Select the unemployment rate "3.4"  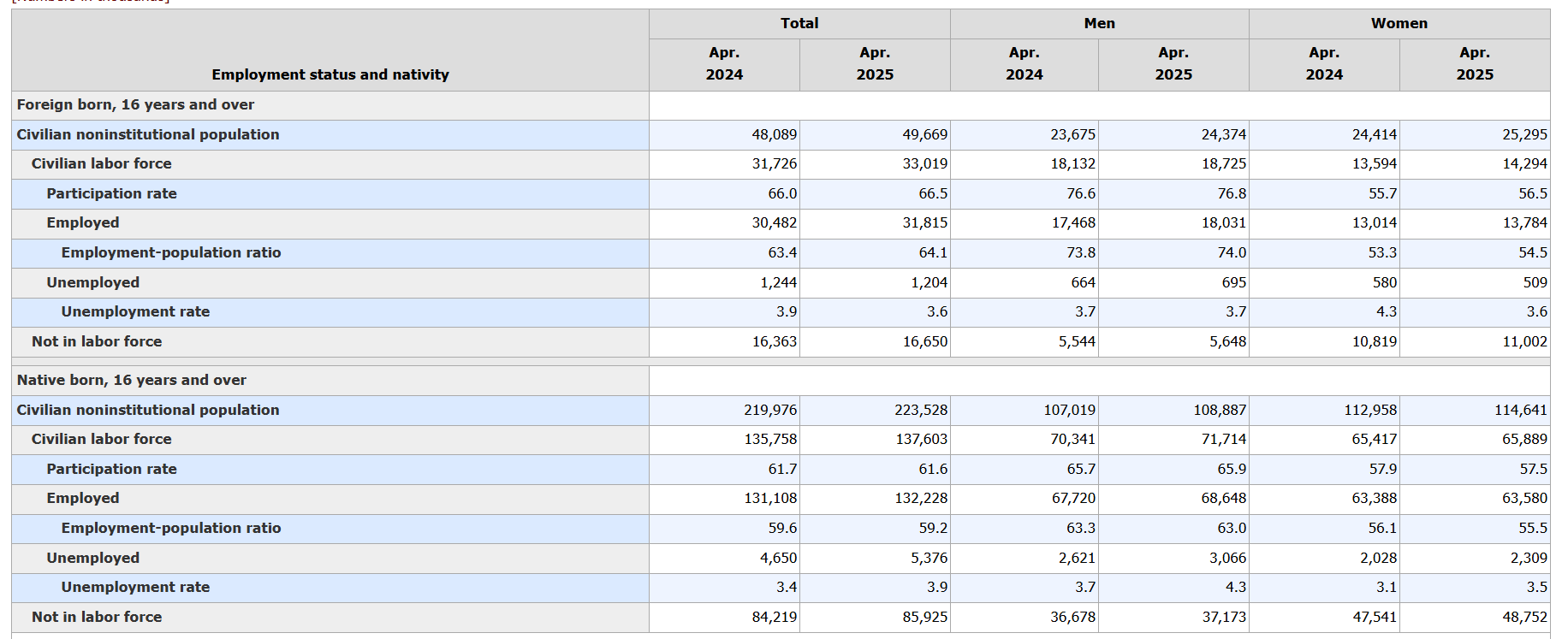[787, 587]
